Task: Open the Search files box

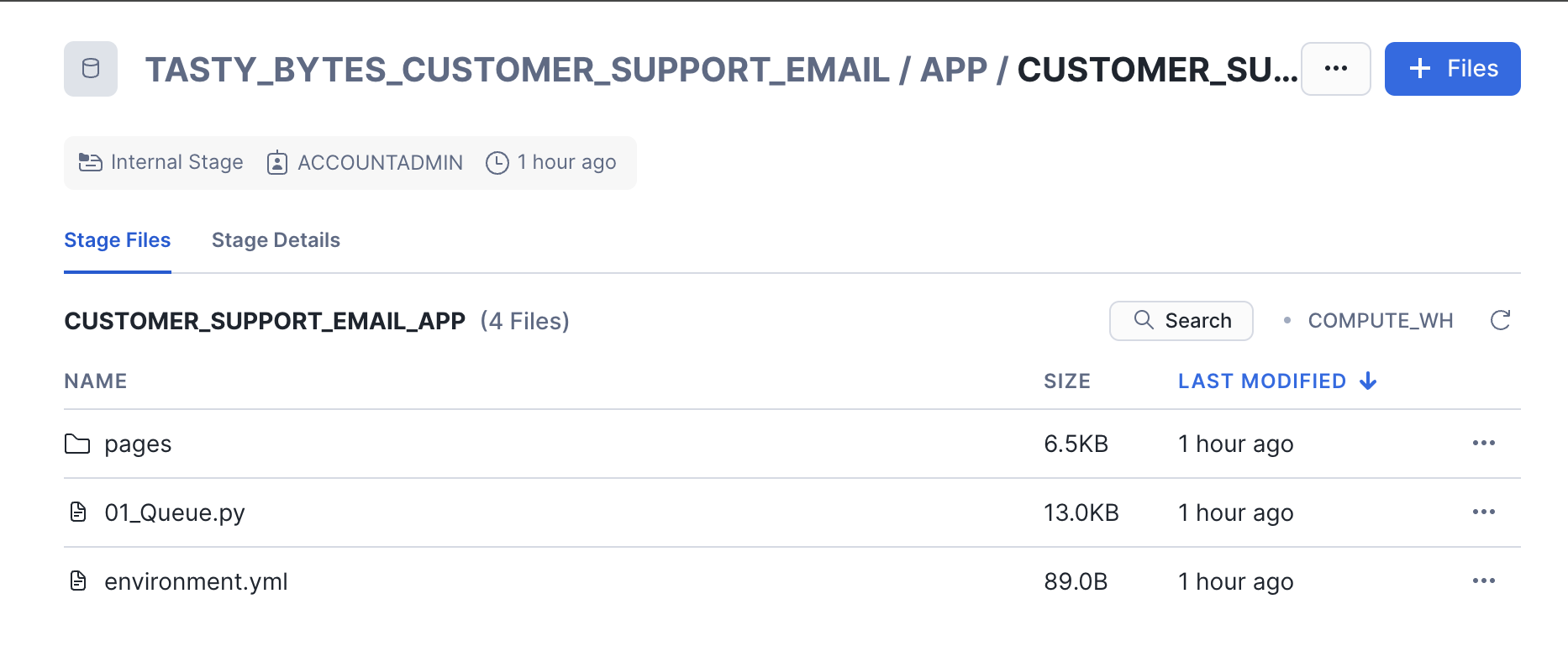Action: pyautogui.click(x=1181, y=321)
